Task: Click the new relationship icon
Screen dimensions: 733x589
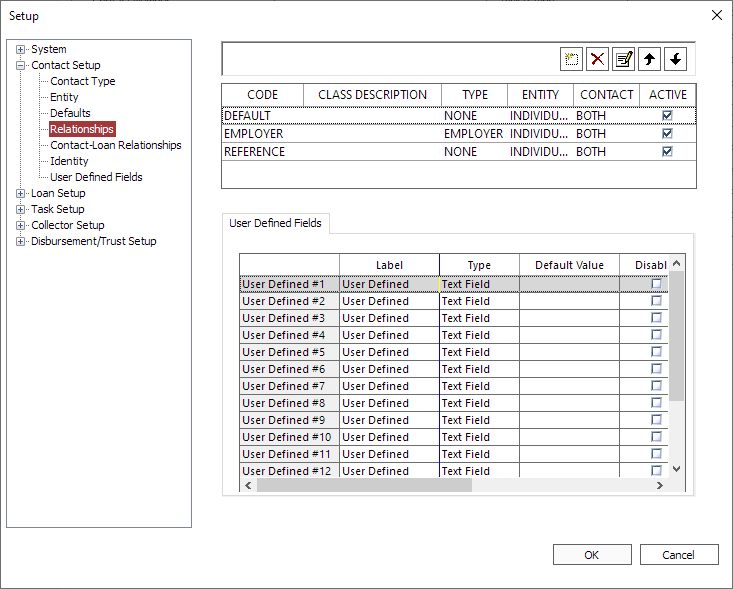Action: (x=571, y=59)
